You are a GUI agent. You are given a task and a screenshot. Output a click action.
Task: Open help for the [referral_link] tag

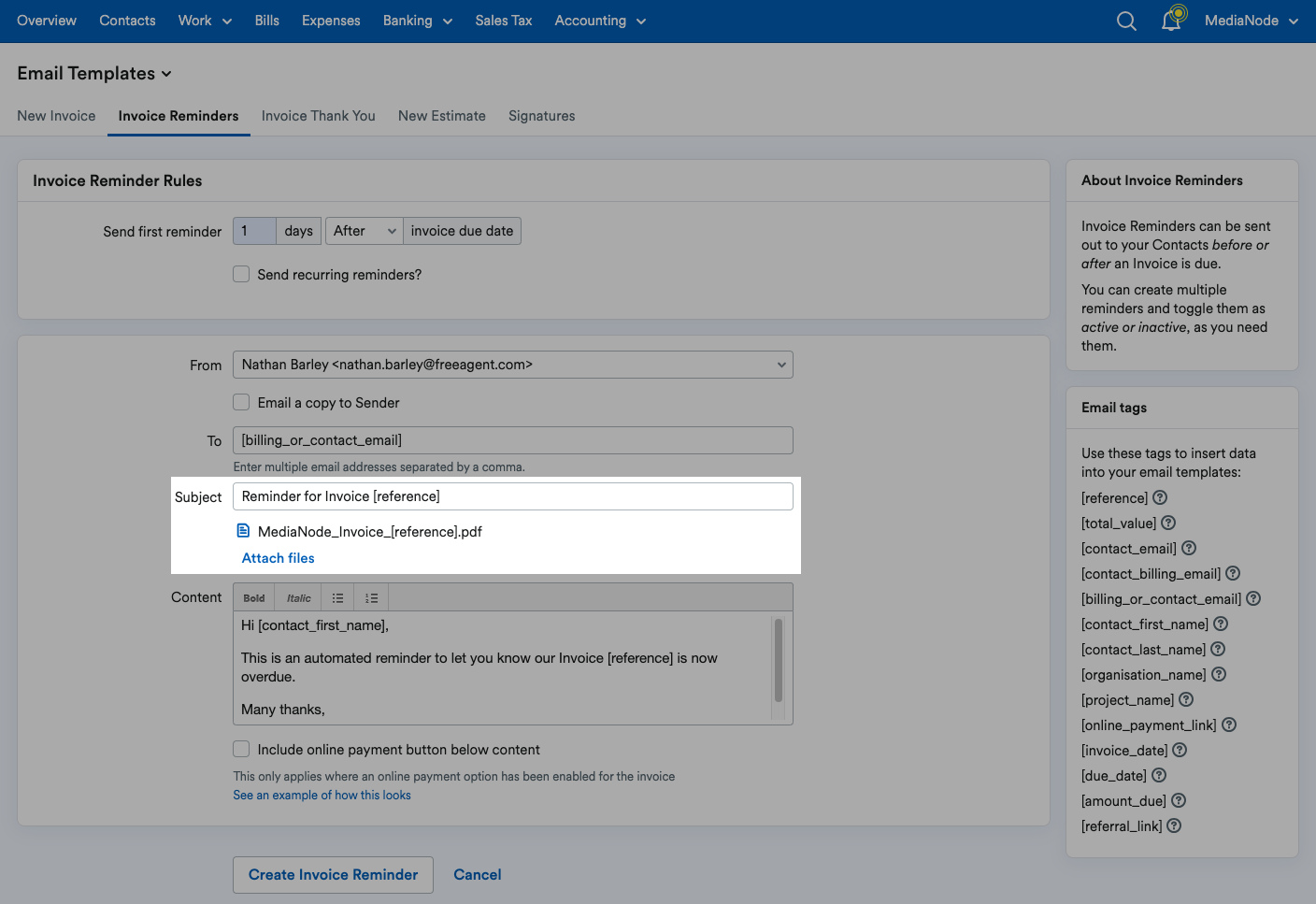click(1174, 826)
